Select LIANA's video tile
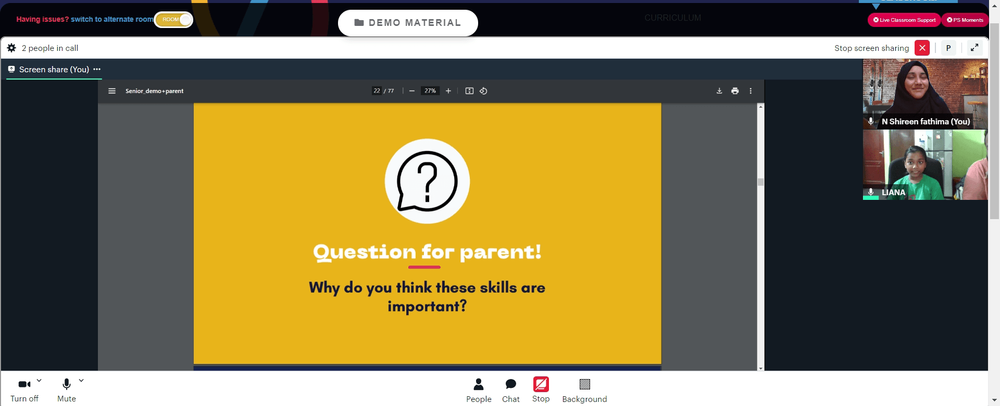1000x406 pixels. (925, 164)
